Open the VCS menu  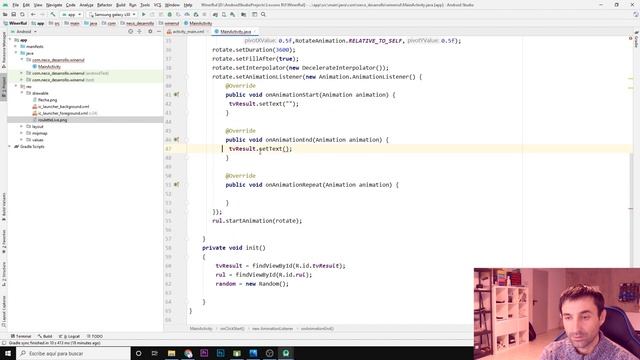pos(157,5)
